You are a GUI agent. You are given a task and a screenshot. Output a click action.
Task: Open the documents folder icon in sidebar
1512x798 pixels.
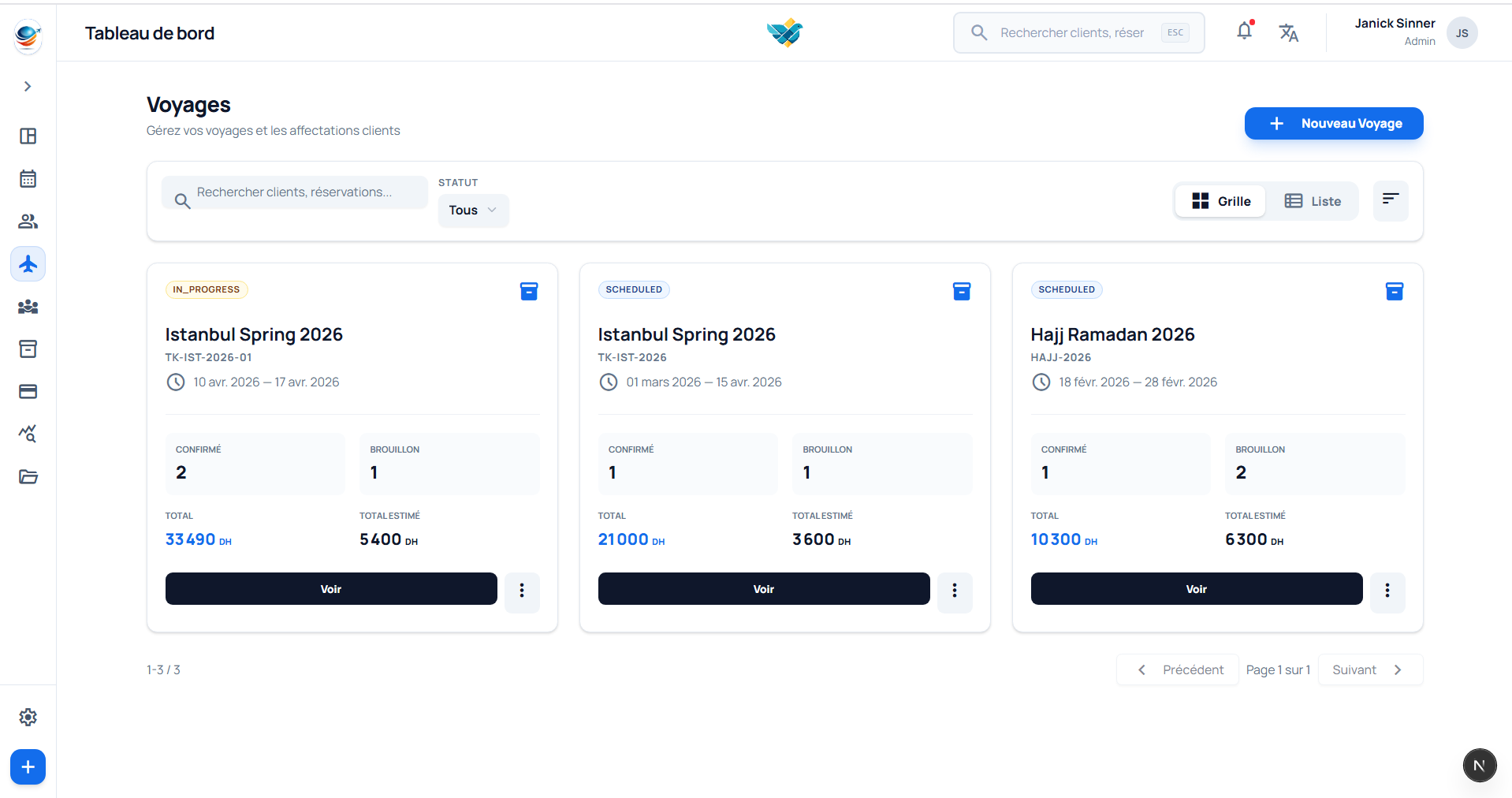[28, 476]
